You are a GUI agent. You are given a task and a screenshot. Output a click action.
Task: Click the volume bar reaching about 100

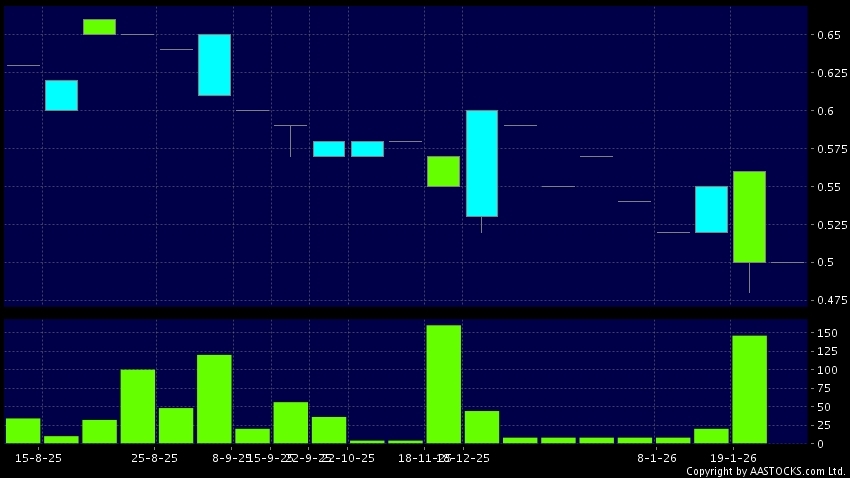point(138,406)
